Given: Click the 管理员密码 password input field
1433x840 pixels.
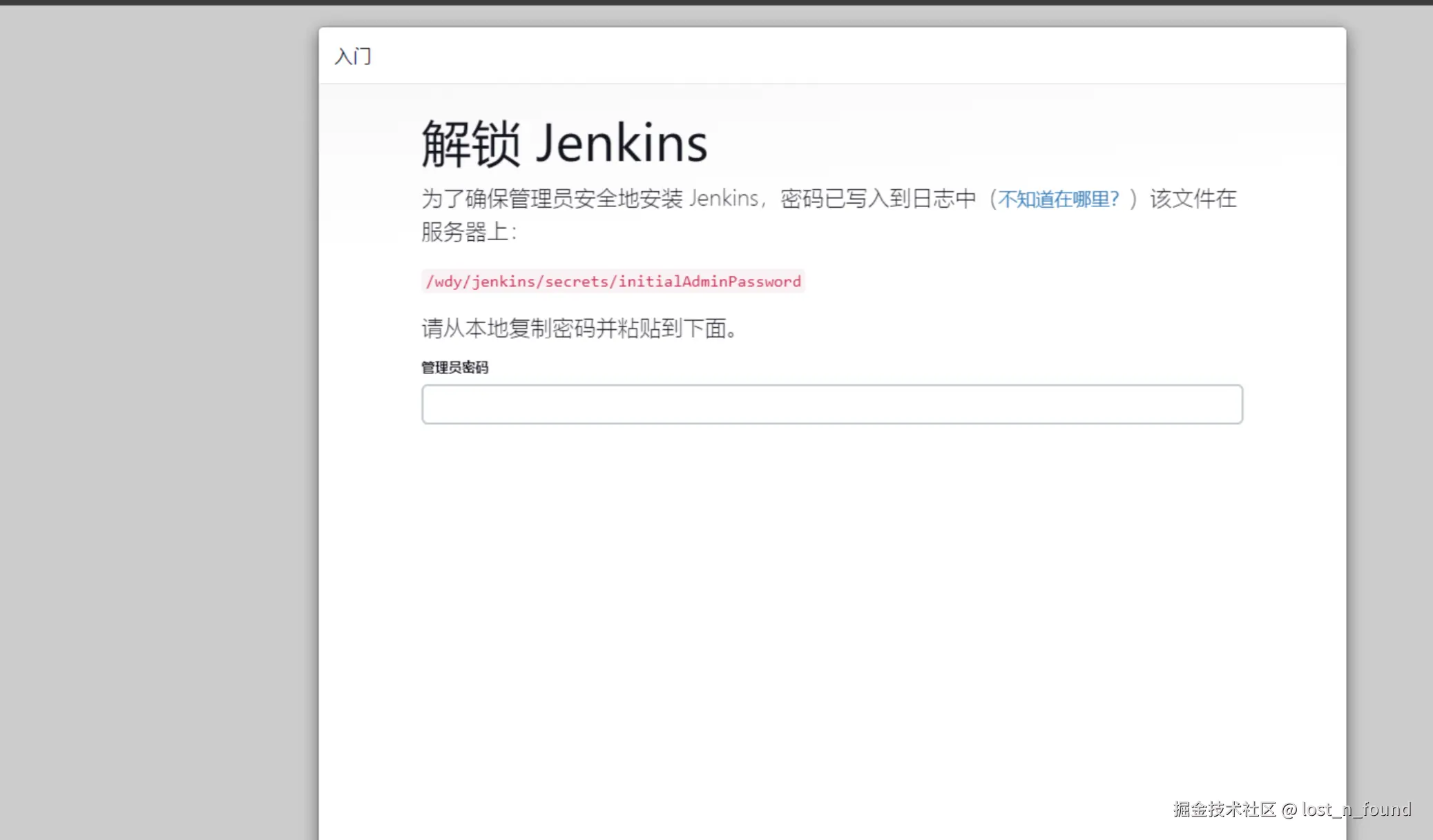Looking at the screenshot, I should [831, 404].
